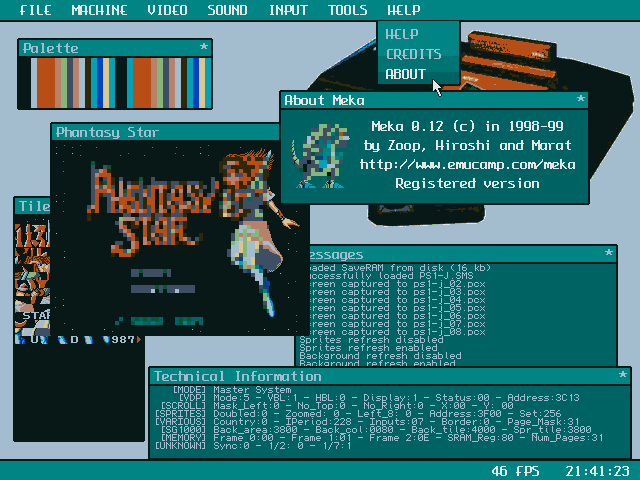This screenshot has height=480, width=640.
Task: Close Technical Information window via asterisk
Action: (x=622, y=375)
